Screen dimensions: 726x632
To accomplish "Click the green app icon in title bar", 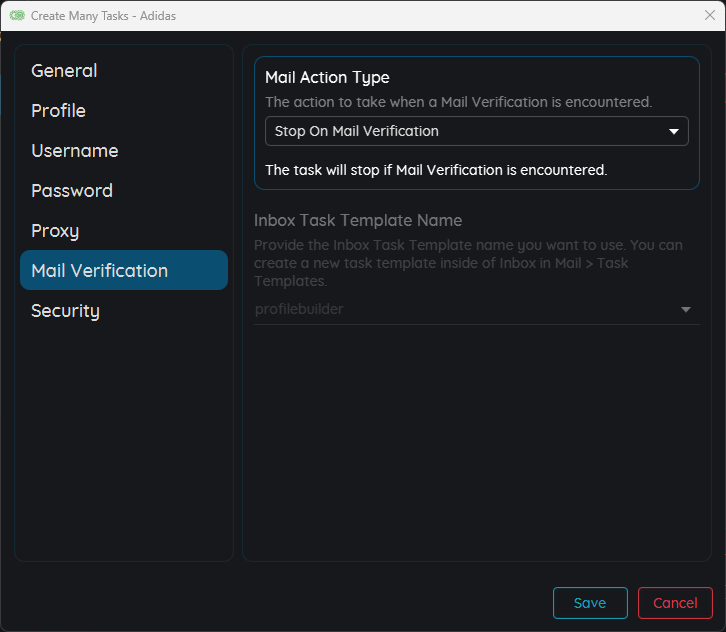I will pyautogui.click(x=17, y=16).
